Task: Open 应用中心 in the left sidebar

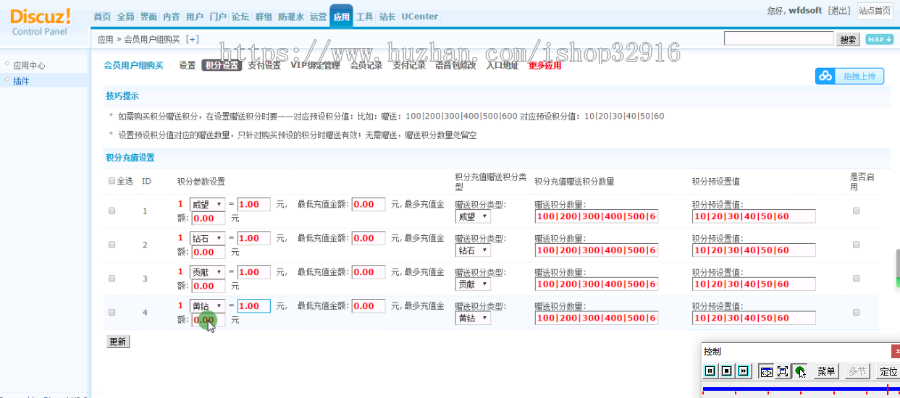Action: point(29,65)
